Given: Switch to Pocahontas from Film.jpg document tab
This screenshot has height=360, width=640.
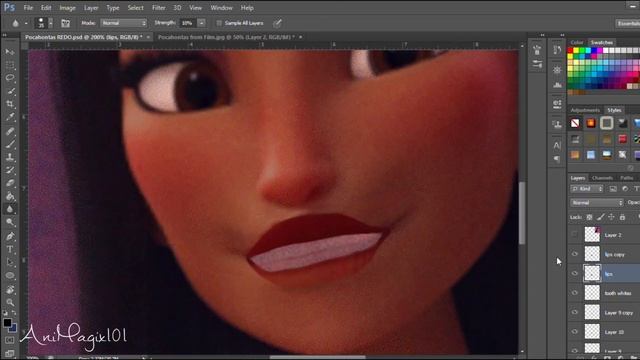Looking at the screenshot, I should point(226,37).
